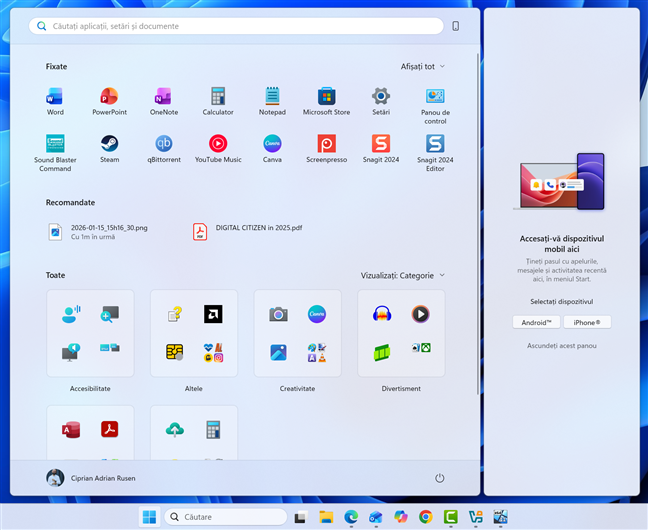Open File Explorer from taskbar

tap(326, 517)
